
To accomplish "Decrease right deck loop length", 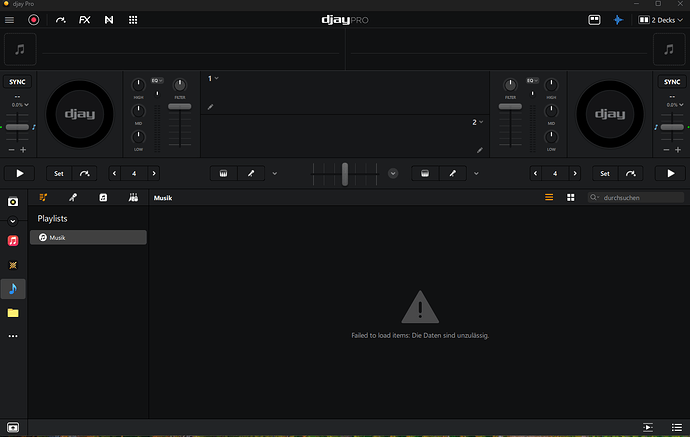I will pyautogui.click(x=536, y=173).
